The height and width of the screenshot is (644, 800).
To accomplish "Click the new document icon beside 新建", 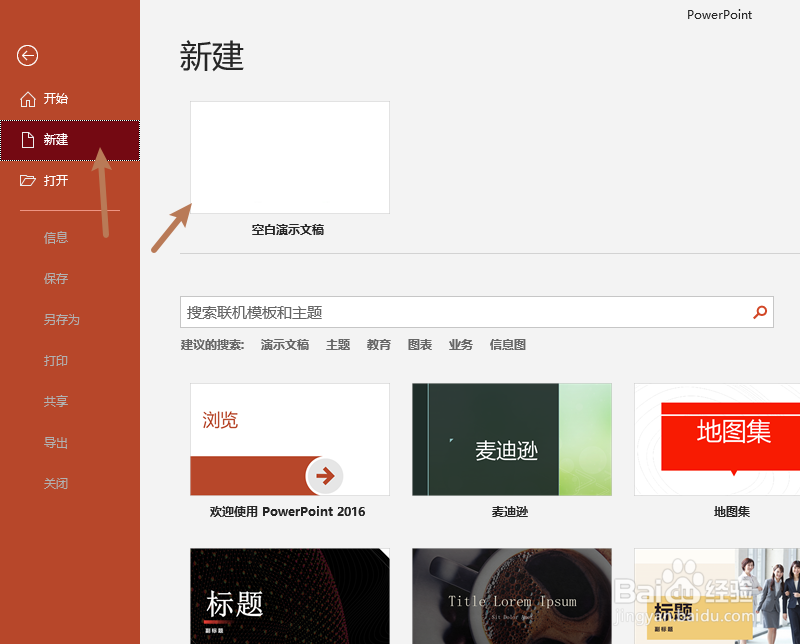I will (x=28, y=140).
